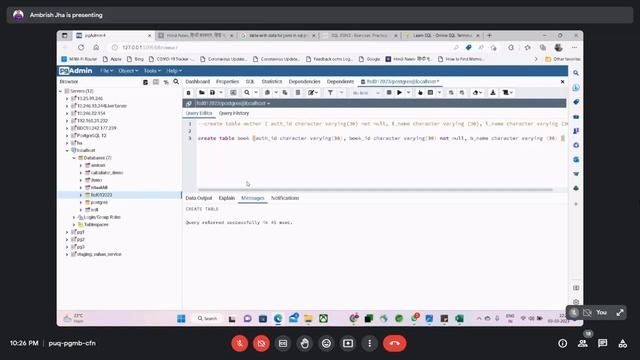Raise hand in the meeting
Image resolution: width=640 pixels, height=360 pixels.
(x=304, y=343)
